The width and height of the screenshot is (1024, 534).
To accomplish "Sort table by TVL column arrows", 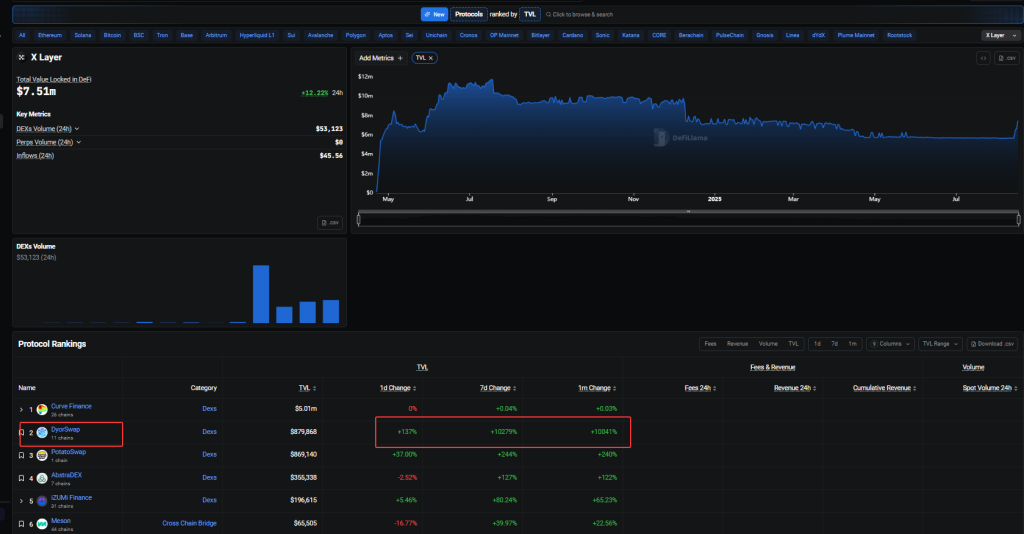I will click(316, 388).
